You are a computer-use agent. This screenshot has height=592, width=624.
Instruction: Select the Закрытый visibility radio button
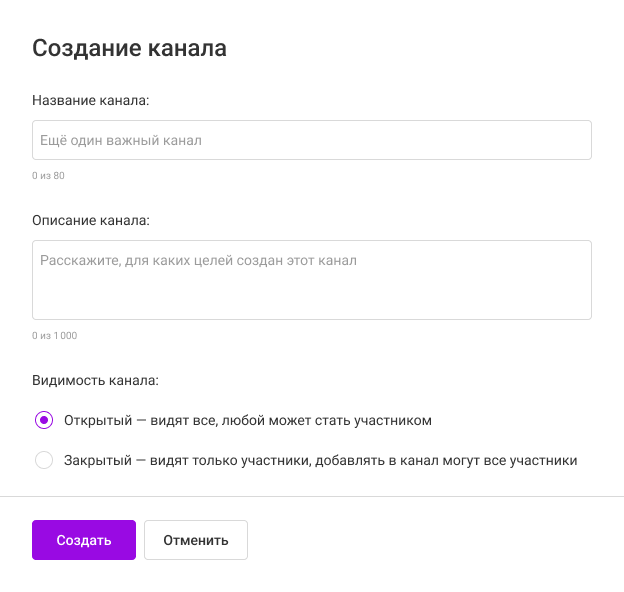44,461
